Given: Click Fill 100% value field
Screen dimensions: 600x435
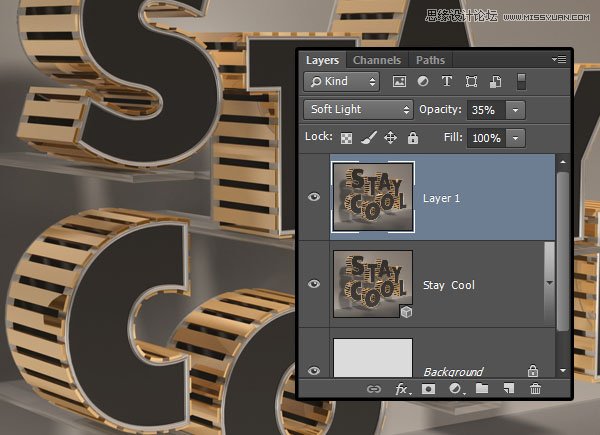Looking at the screenshot, I should pyautogui.click(x=486, y=138).
